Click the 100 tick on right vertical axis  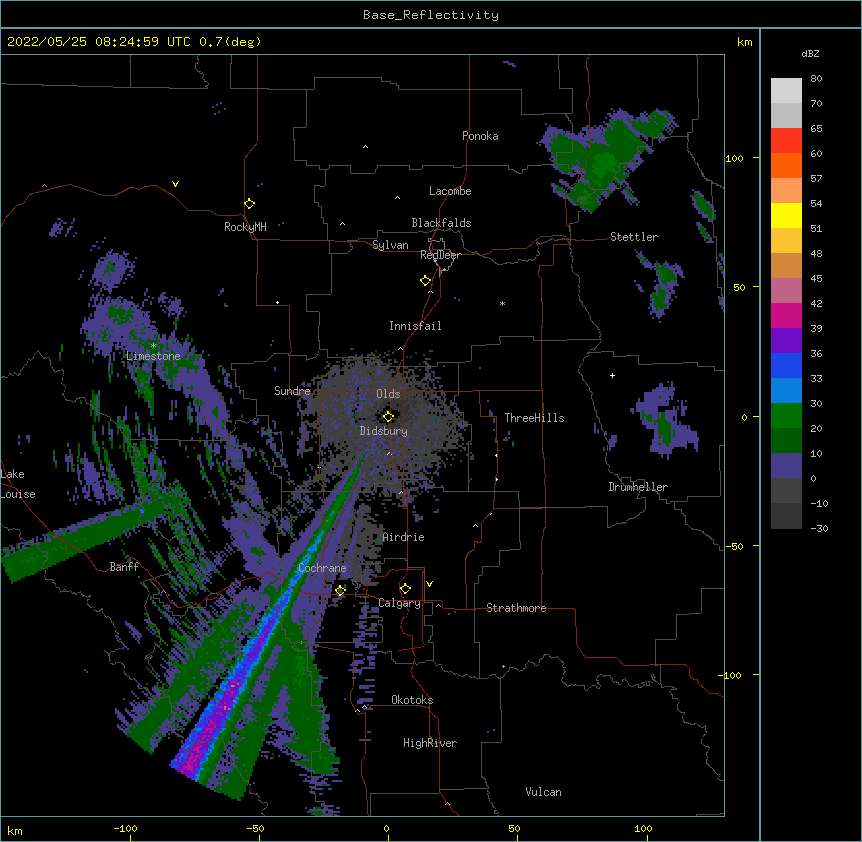[734, 158]
